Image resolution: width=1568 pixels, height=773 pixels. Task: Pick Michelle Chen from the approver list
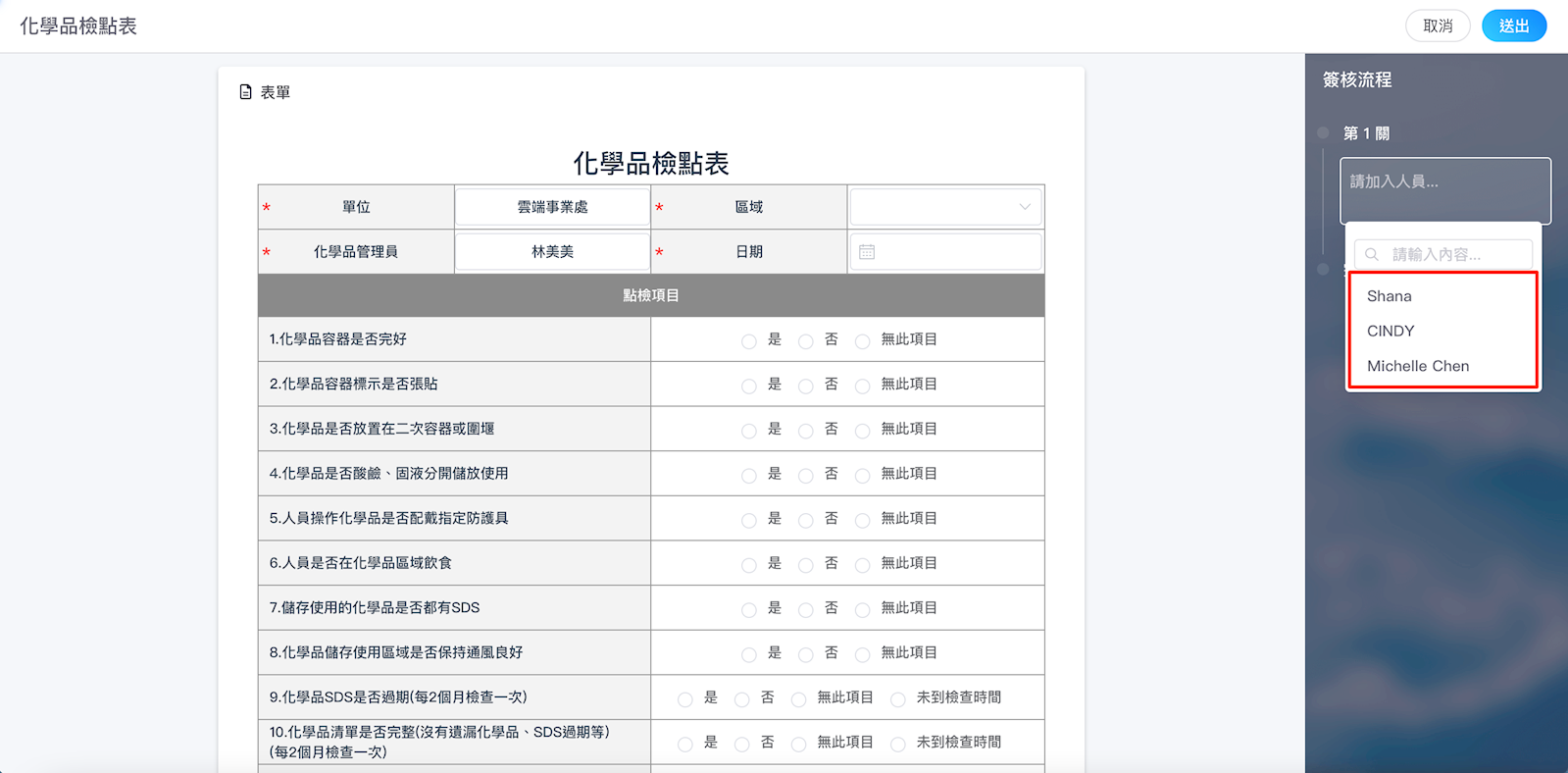(x=1418, y=366)
